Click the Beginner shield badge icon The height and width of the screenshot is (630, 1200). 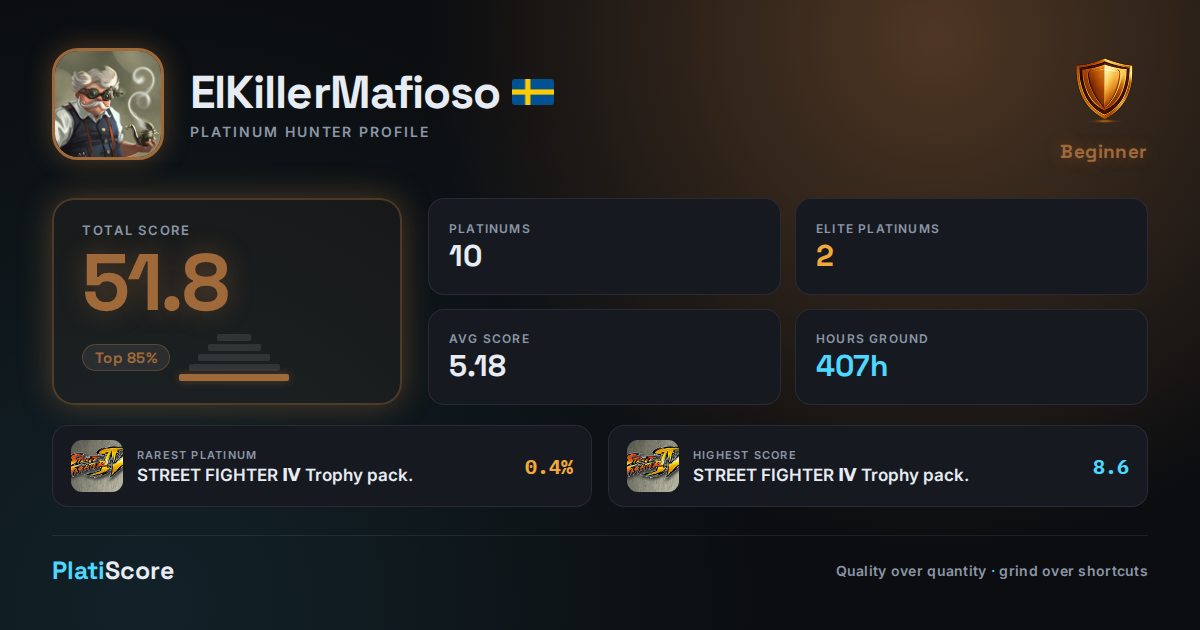(x=1104, y=92)
